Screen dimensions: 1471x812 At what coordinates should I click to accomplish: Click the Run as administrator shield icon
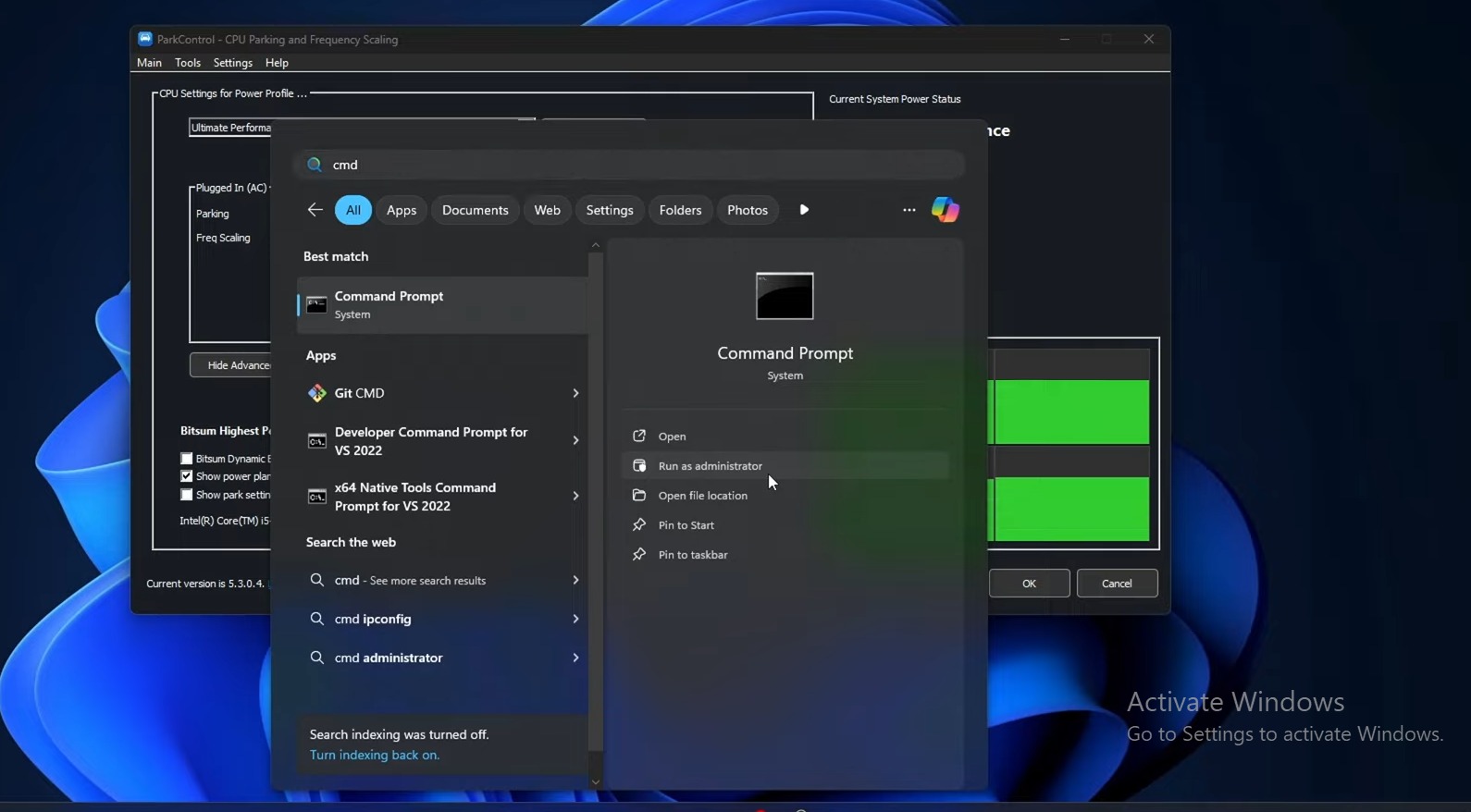click(638, 466)
